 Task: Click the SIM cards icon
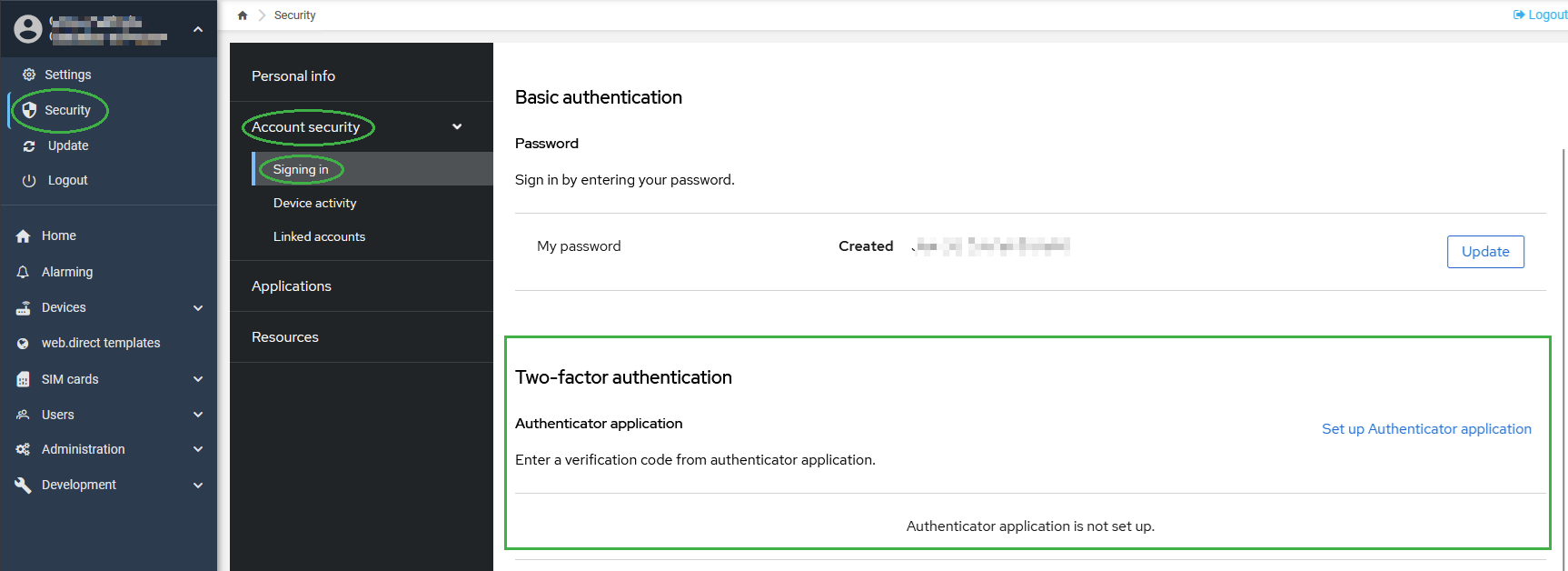pyautogui.click(x=24, y=379)
